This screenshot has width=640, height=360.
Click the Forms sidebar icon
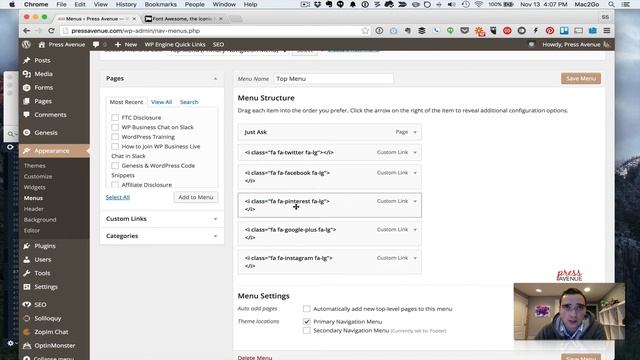(27, 87)
